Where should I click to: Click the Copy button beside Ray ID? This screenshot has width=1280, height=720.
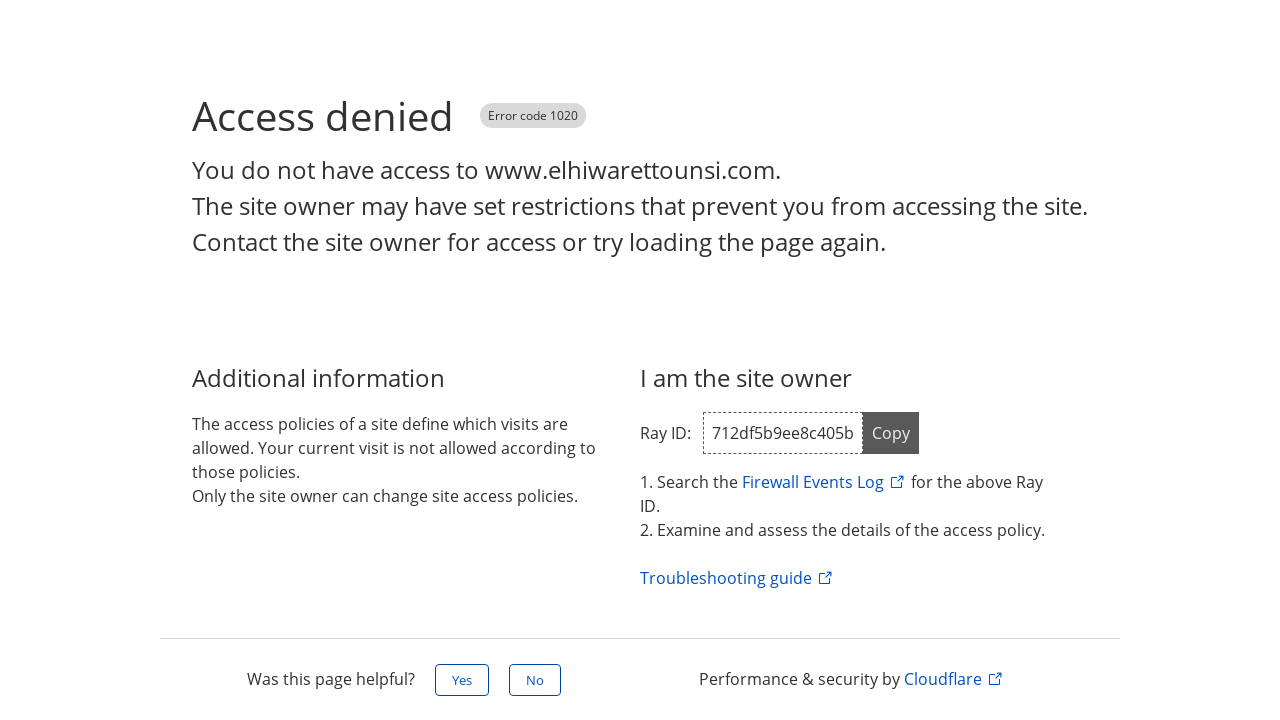[890, 433]
